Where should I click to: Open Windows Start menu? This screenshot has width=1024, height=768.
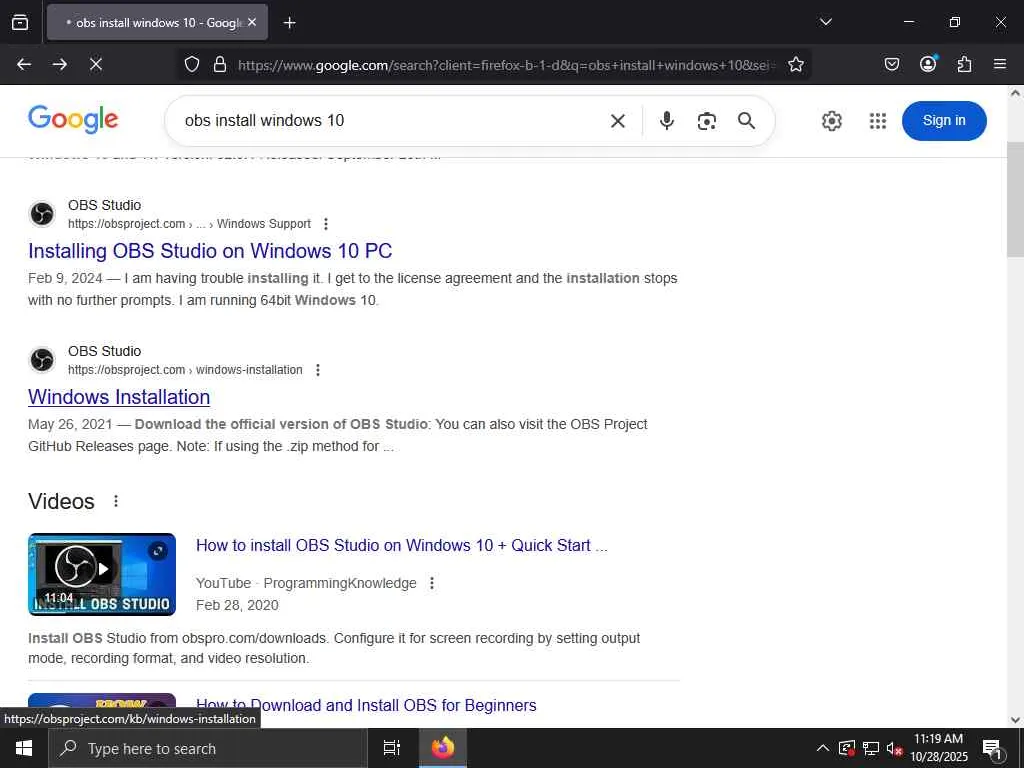click(24, 748)
